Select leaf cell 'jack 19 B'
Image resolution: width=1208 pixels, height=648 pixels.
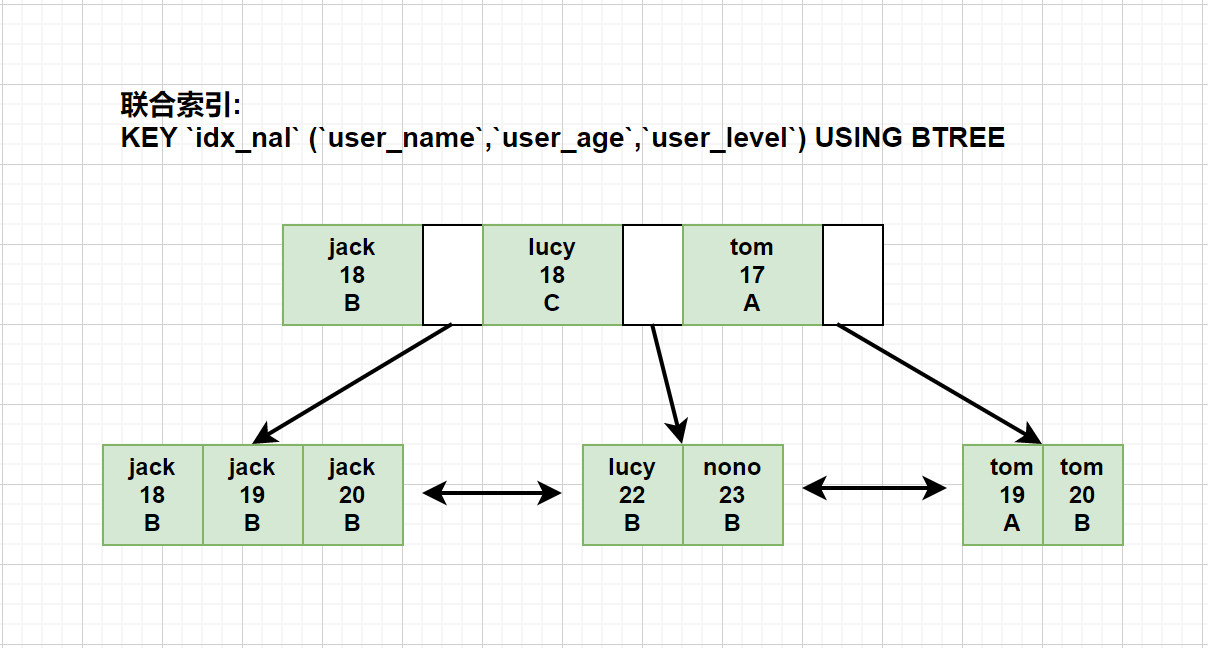point(252,495)
